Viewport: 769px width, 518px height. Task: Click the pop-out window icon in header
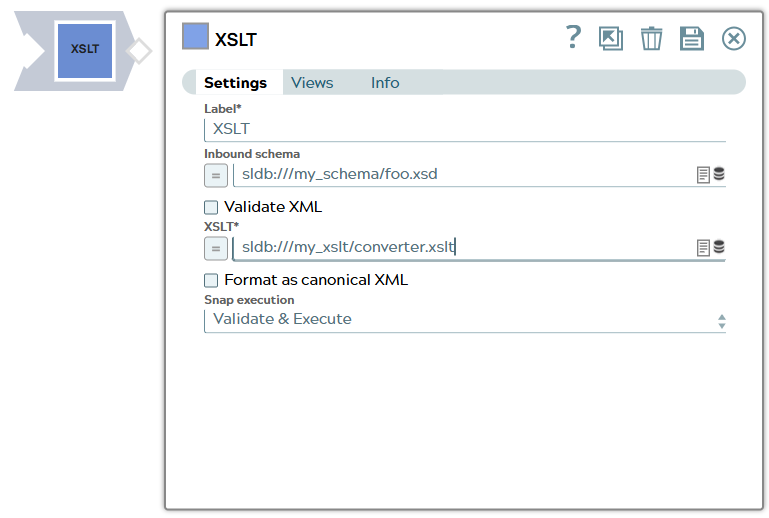(610, 38)
